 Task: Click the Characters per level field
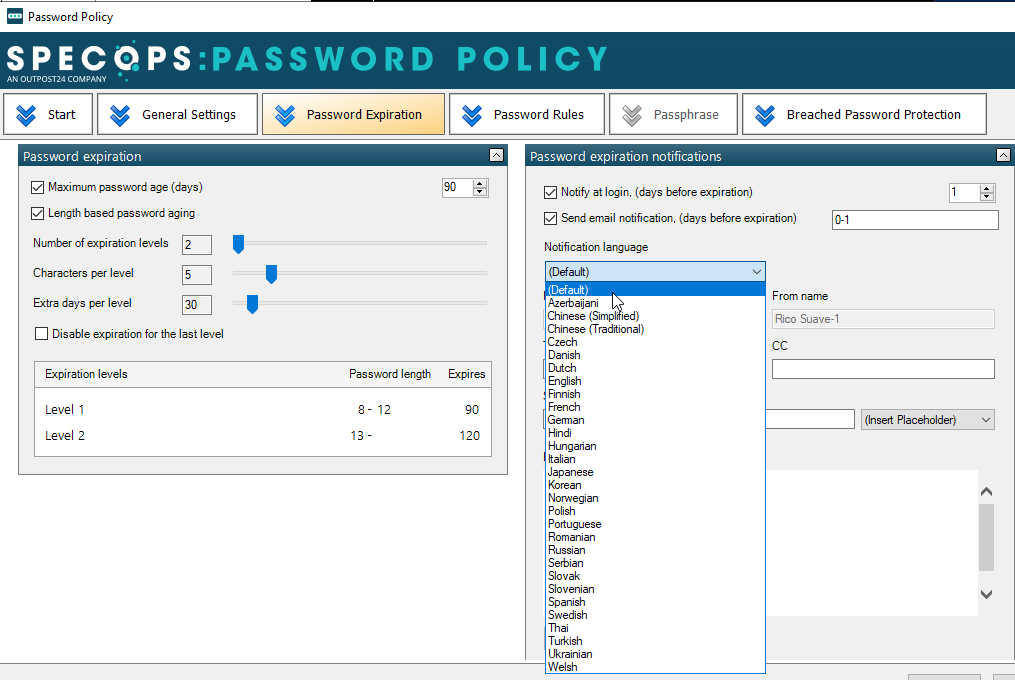(197, 275)
